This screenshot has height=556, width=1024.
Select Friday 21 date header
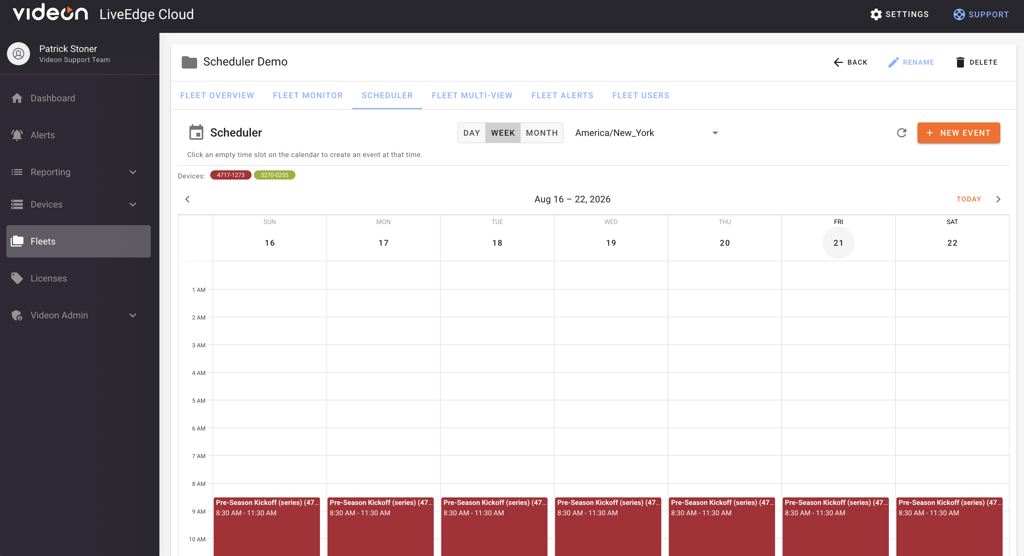point(839,242)
